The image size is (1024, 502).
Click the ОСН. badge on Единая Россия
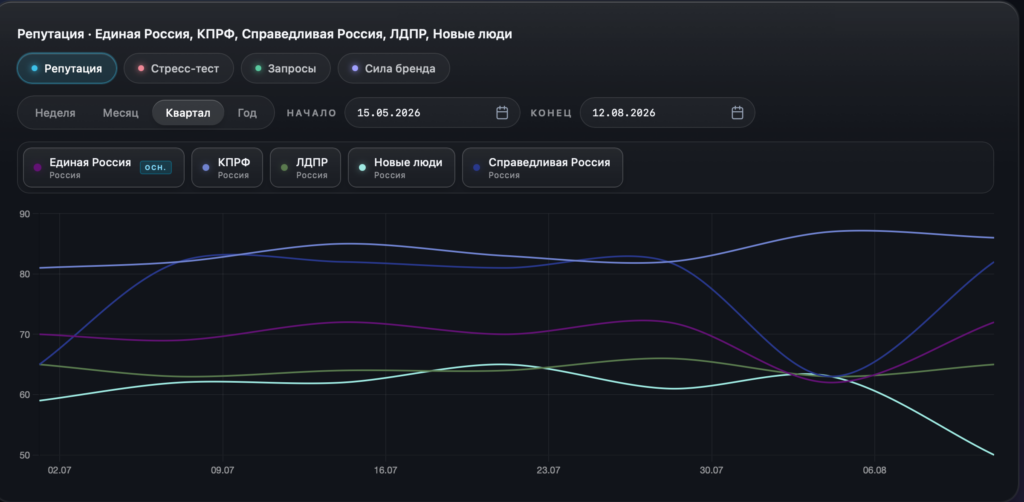point(155,168)
